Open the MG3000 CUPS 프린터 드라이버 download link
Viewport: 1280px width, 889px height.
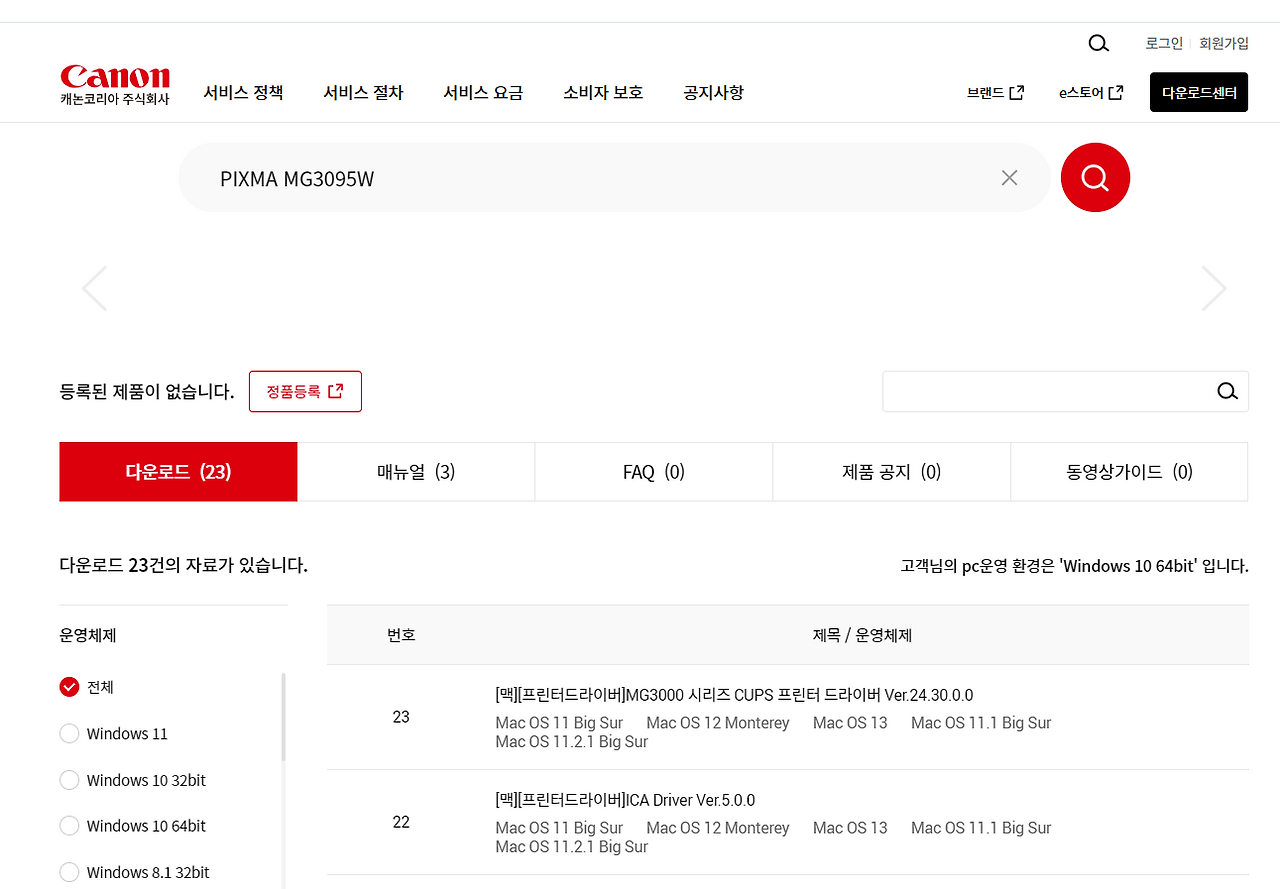733,694
